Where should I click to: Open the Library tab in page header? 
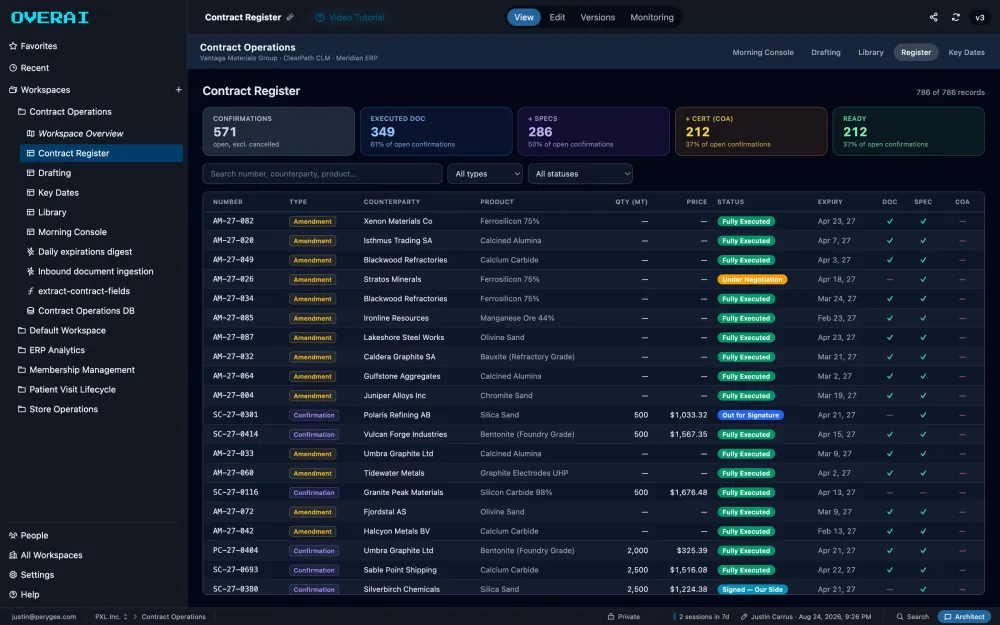871,52
